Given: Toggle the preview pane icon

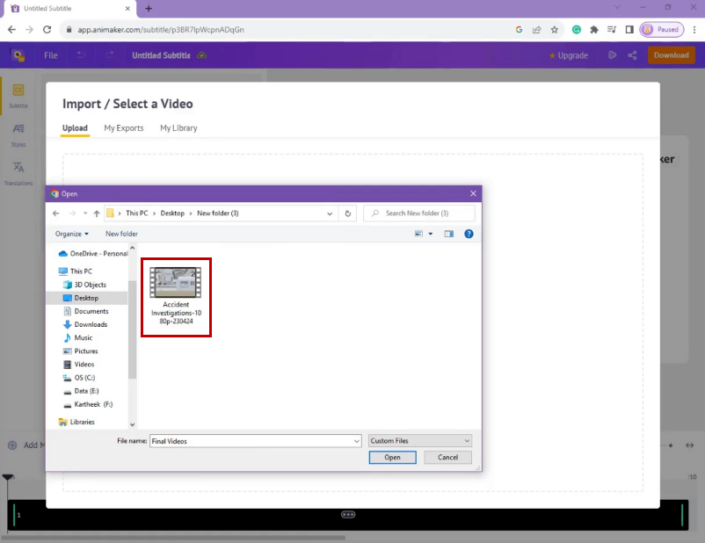Looking at the screenshot, I should tap(449, 234).
